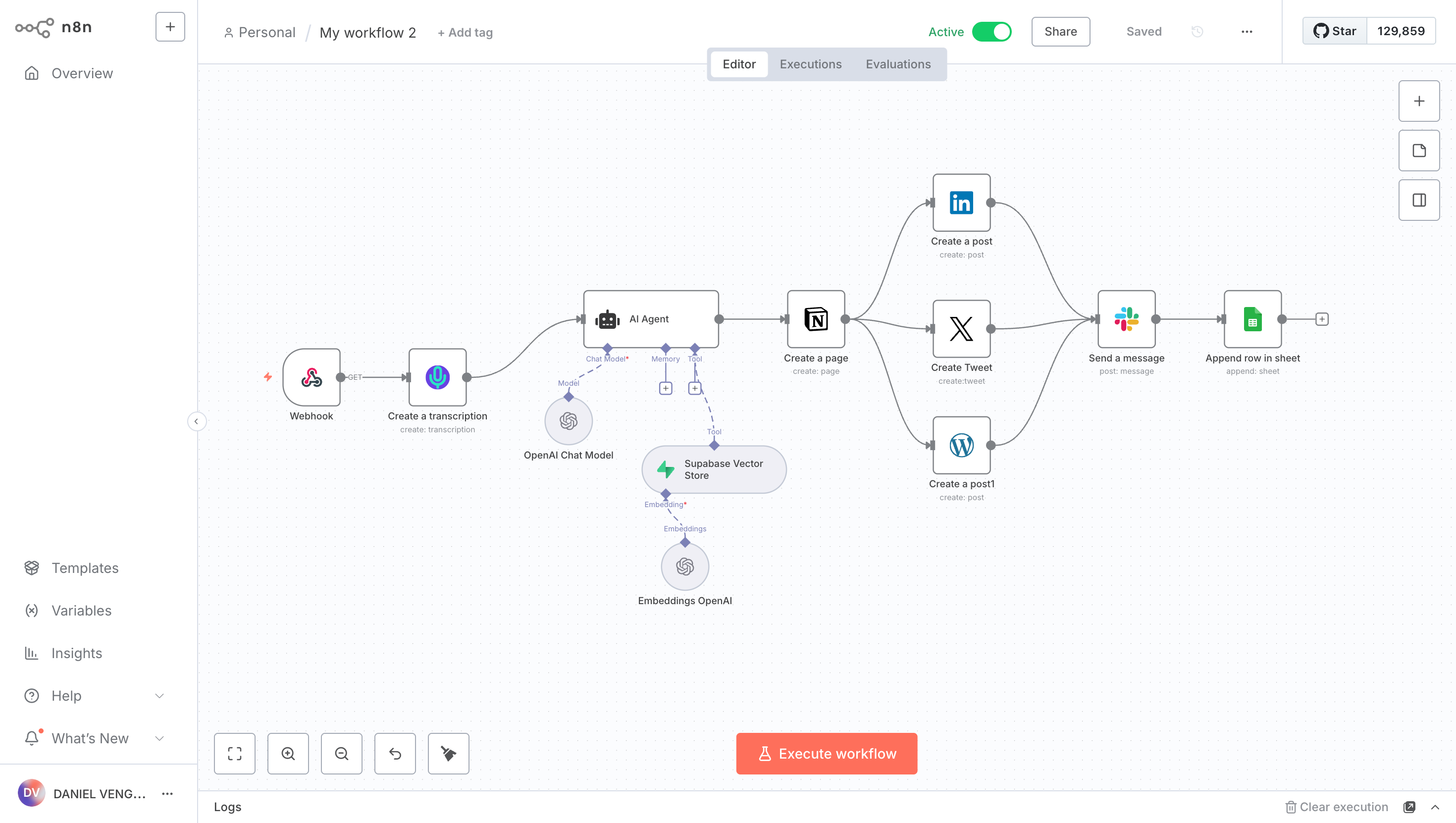The image size is (1456, 823).
Task: Open the add node panel button
Action: point(1419,101)
